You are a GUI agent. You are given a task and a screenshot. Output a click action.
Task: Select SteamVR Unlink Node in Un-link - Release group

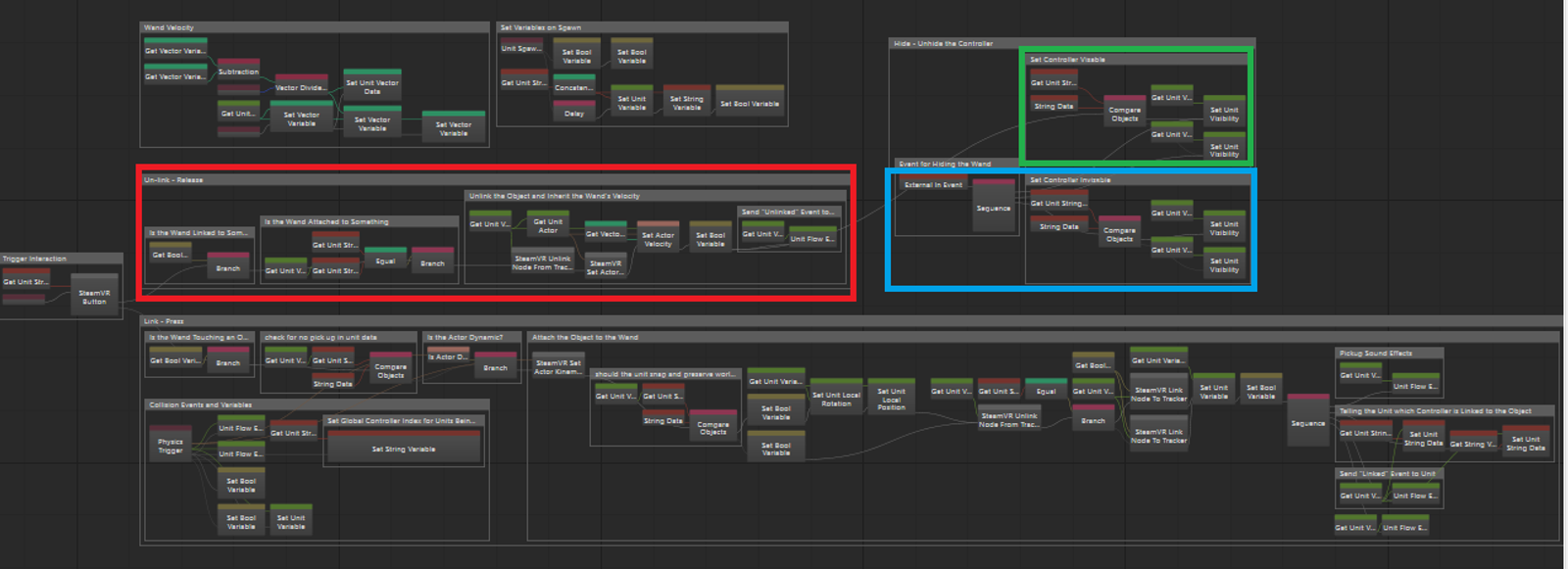542,261
